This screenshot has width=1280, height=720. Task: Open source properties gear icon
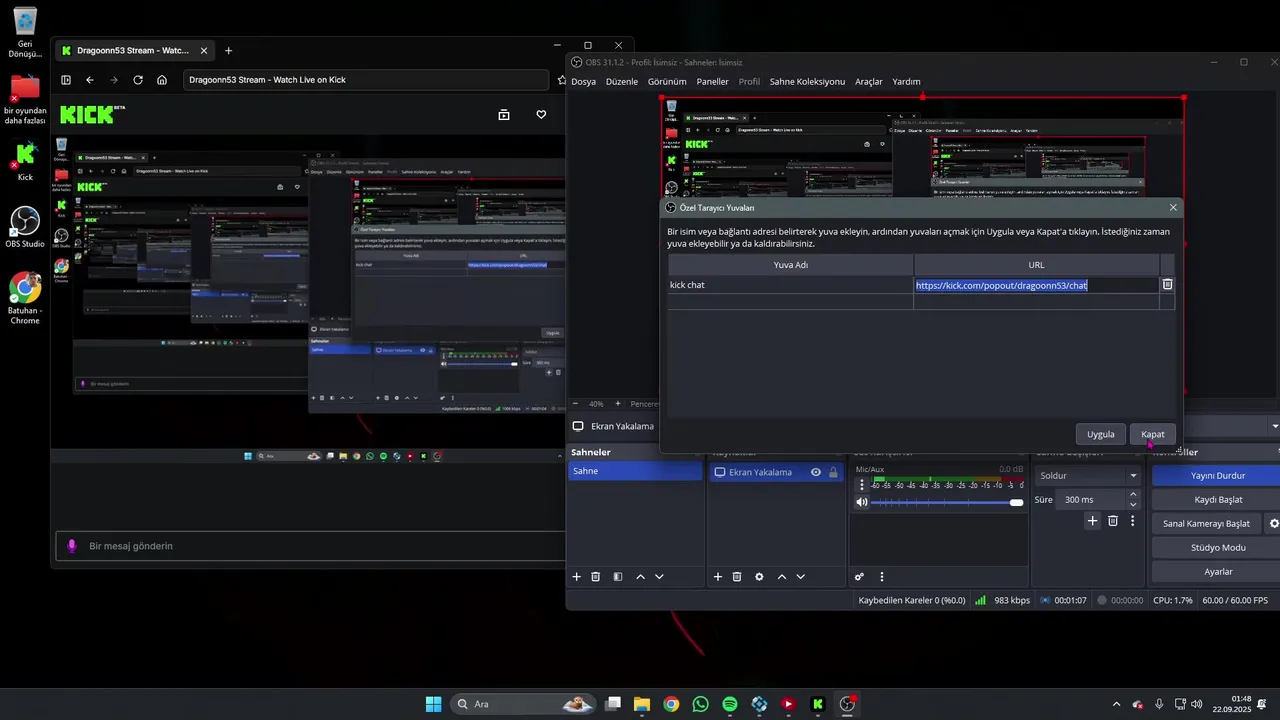click(759, 577)
